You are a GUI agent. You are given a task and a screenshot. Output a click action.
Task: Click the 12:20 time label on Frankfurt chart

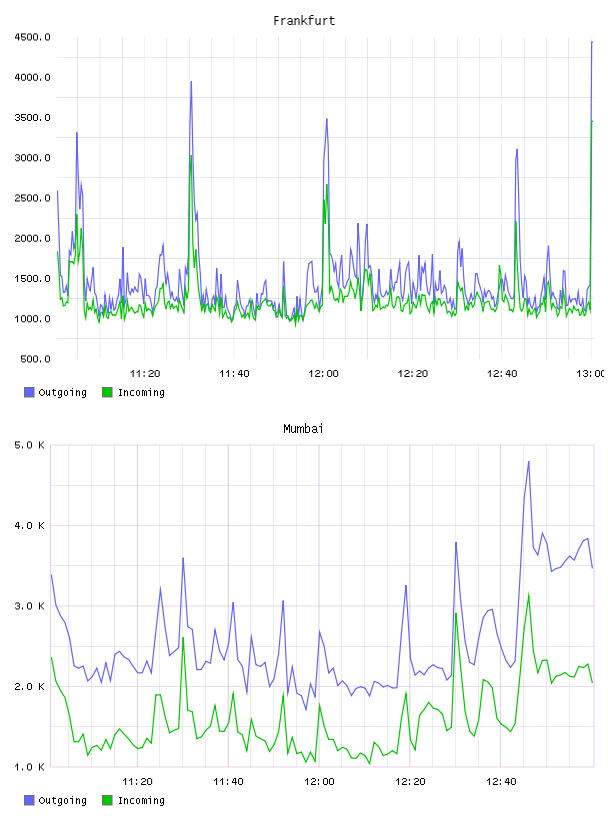[413, 374]
